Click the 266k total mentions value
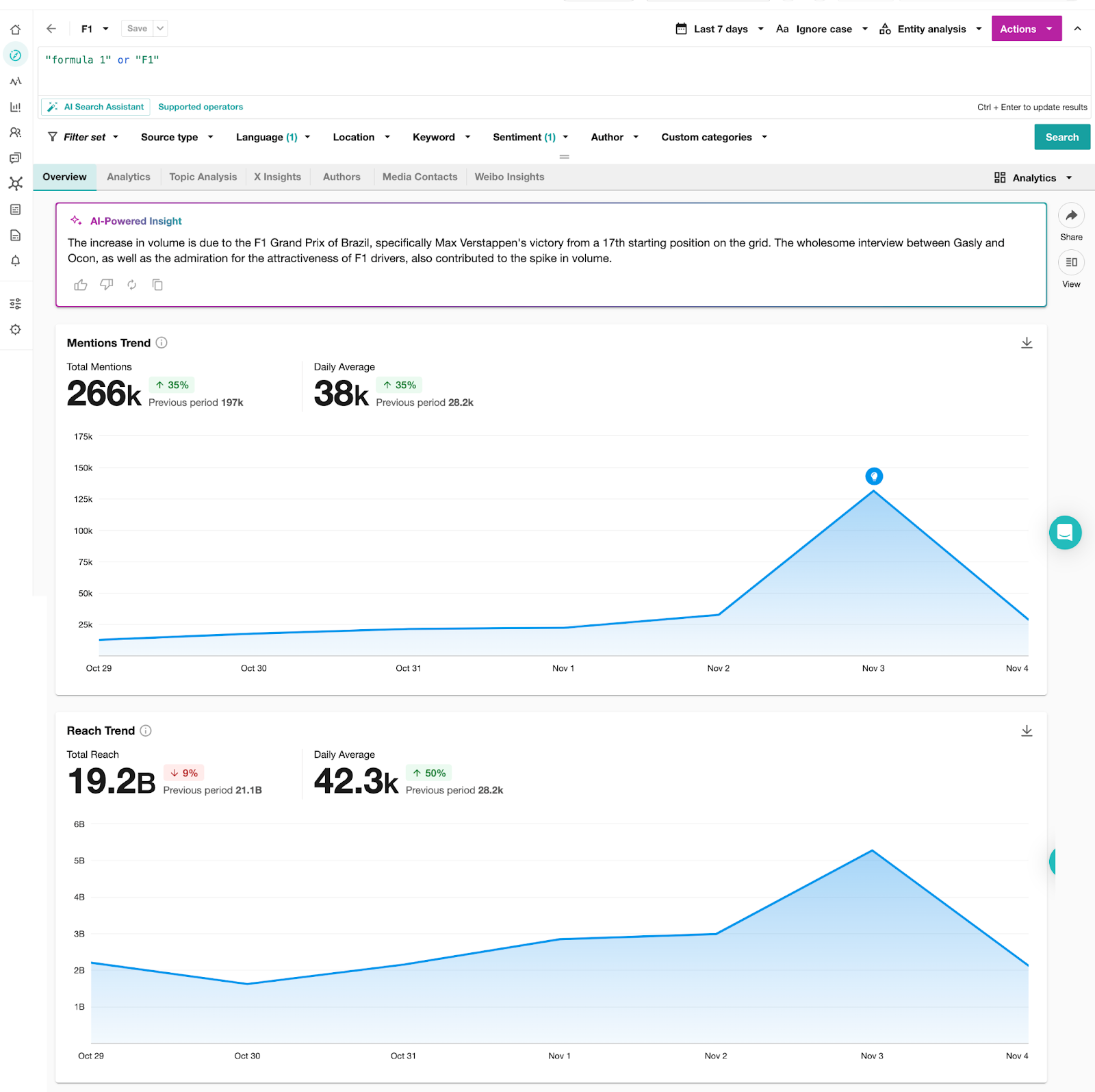Screen dimensions: 1095x1092 (x=104, y=394)
